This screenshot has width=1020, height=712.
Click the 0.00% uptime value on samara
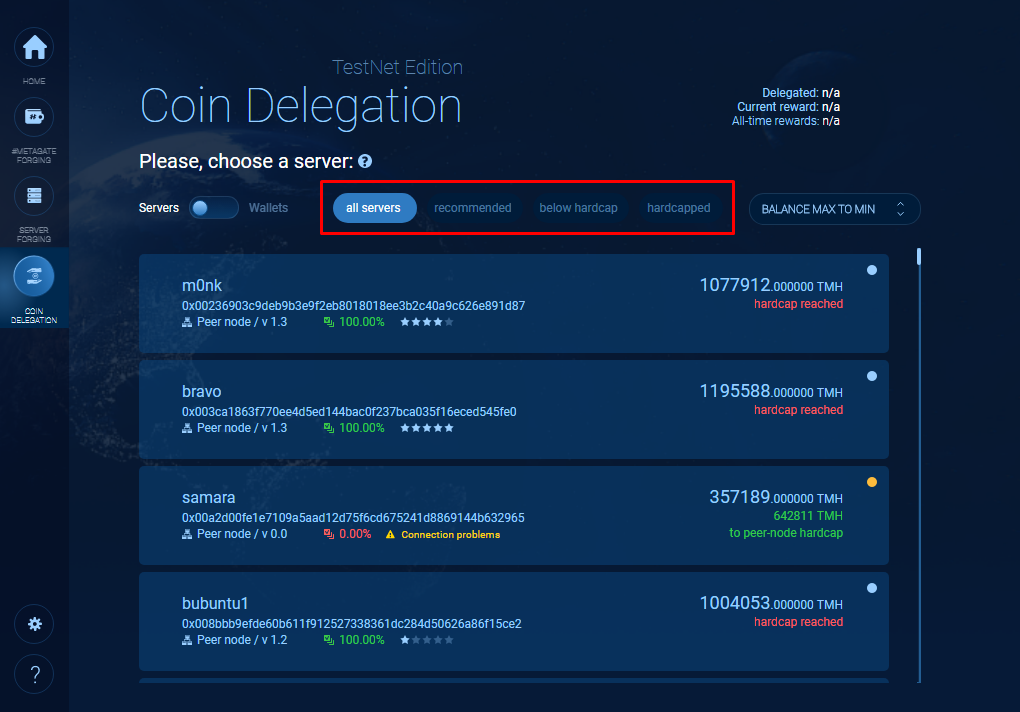pyautogui.click(x=355, y=534)
